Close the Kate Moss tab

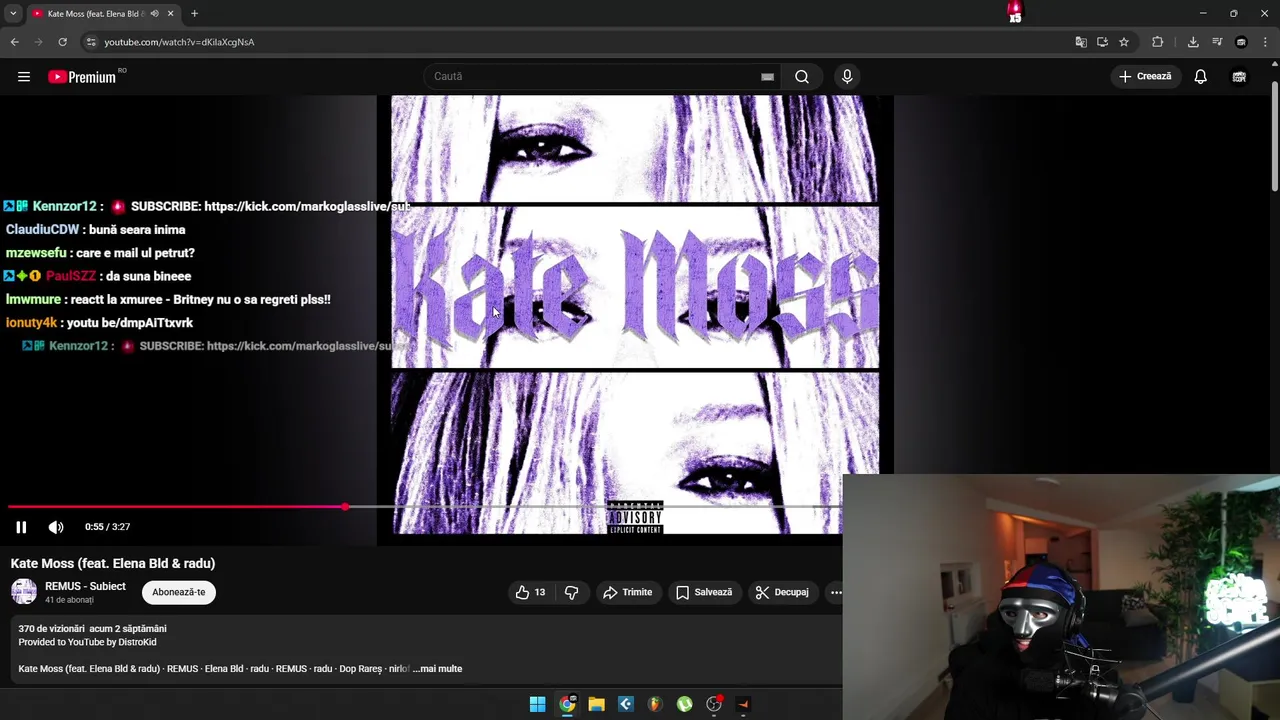click(170, 14)
